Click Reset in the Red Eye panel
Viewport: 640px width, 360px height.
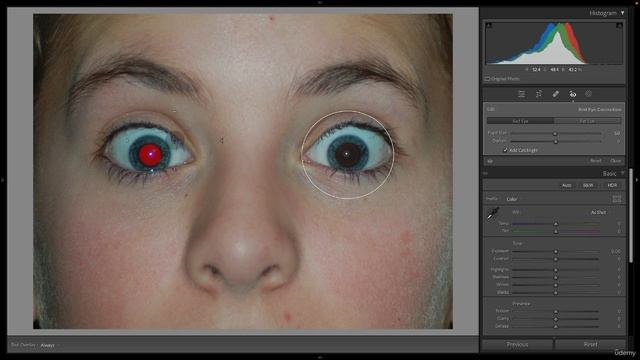596,161
